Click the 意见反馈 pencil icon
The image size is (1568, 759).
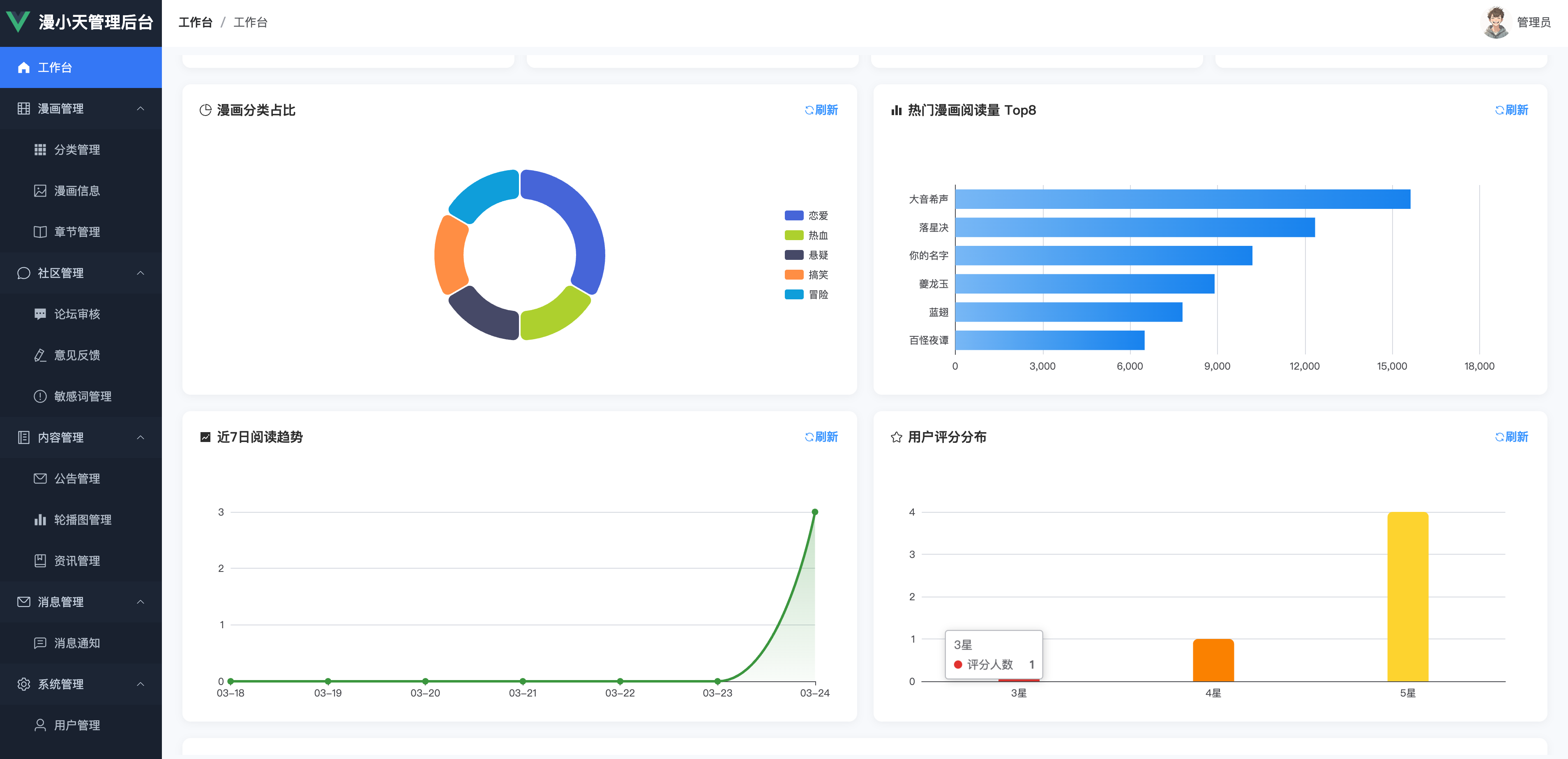40,355
